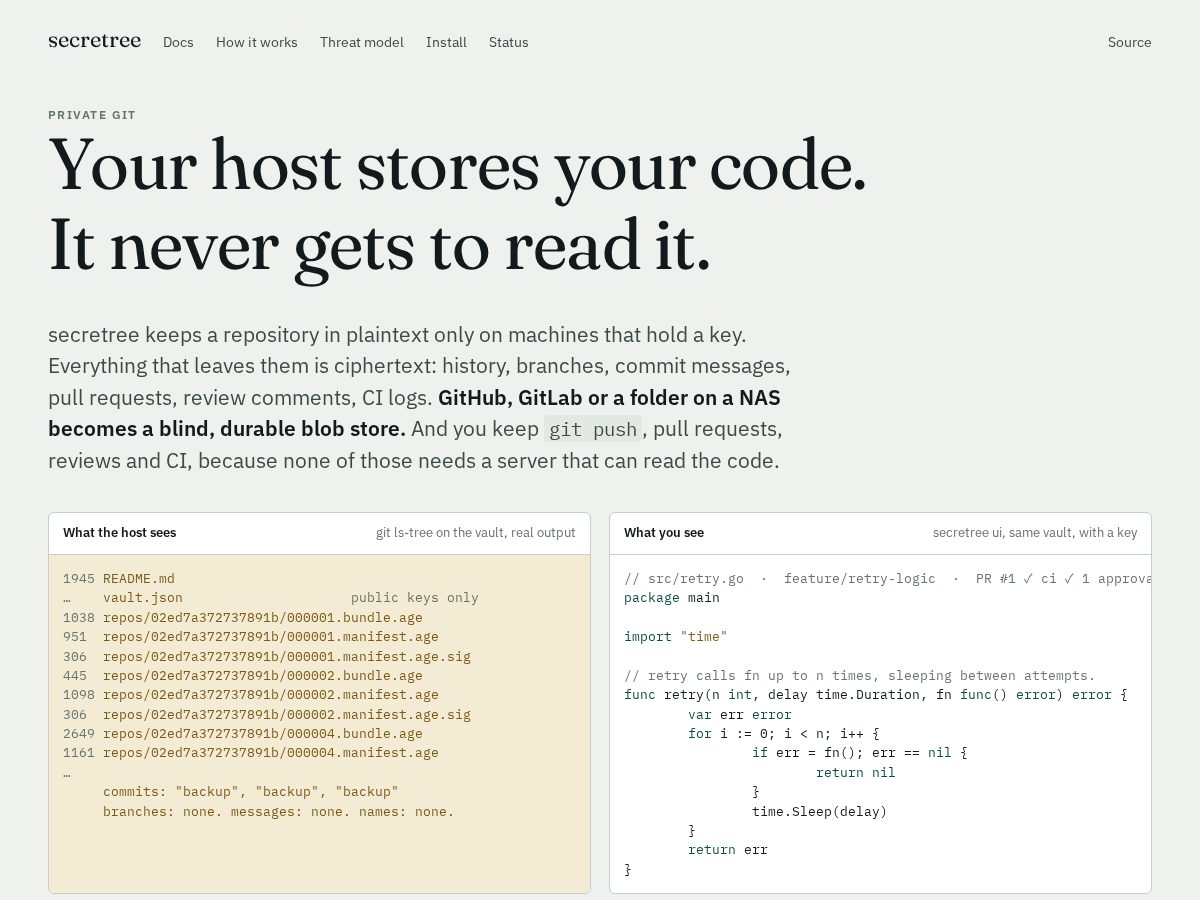Select row 000002.manifest.age.sig

(267, 714)
